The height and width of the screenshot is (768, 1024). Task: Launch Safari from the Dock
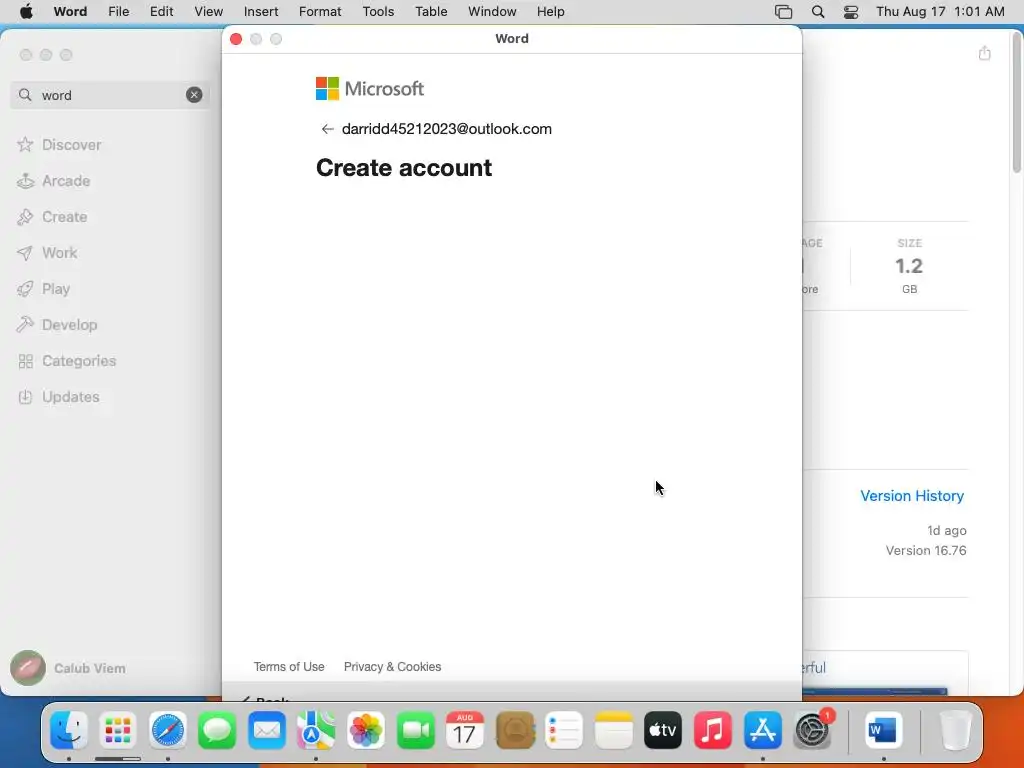pyautogui.click(x=168, y=730)
